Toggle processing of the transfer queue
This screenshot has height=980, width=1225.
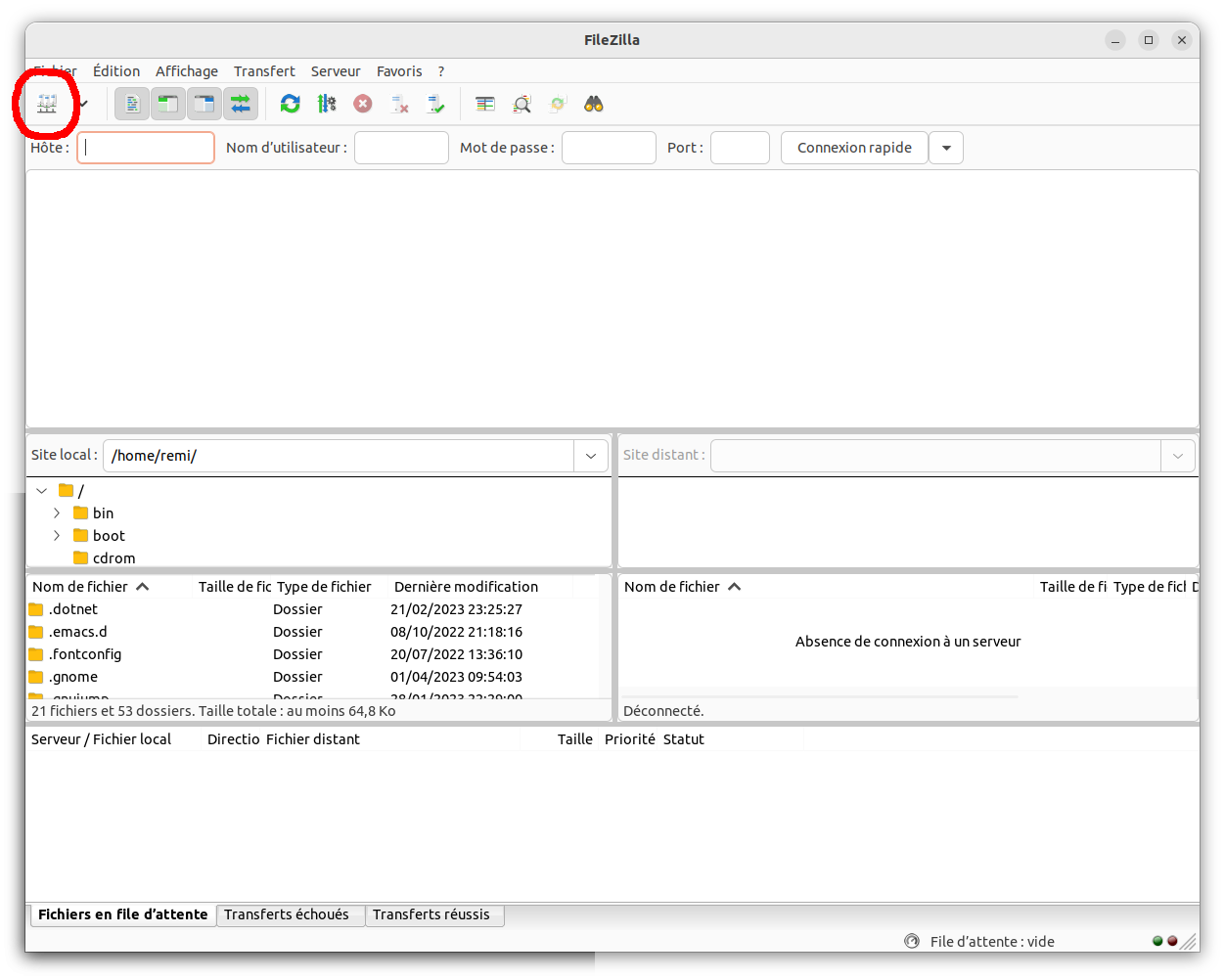[327, 104]
